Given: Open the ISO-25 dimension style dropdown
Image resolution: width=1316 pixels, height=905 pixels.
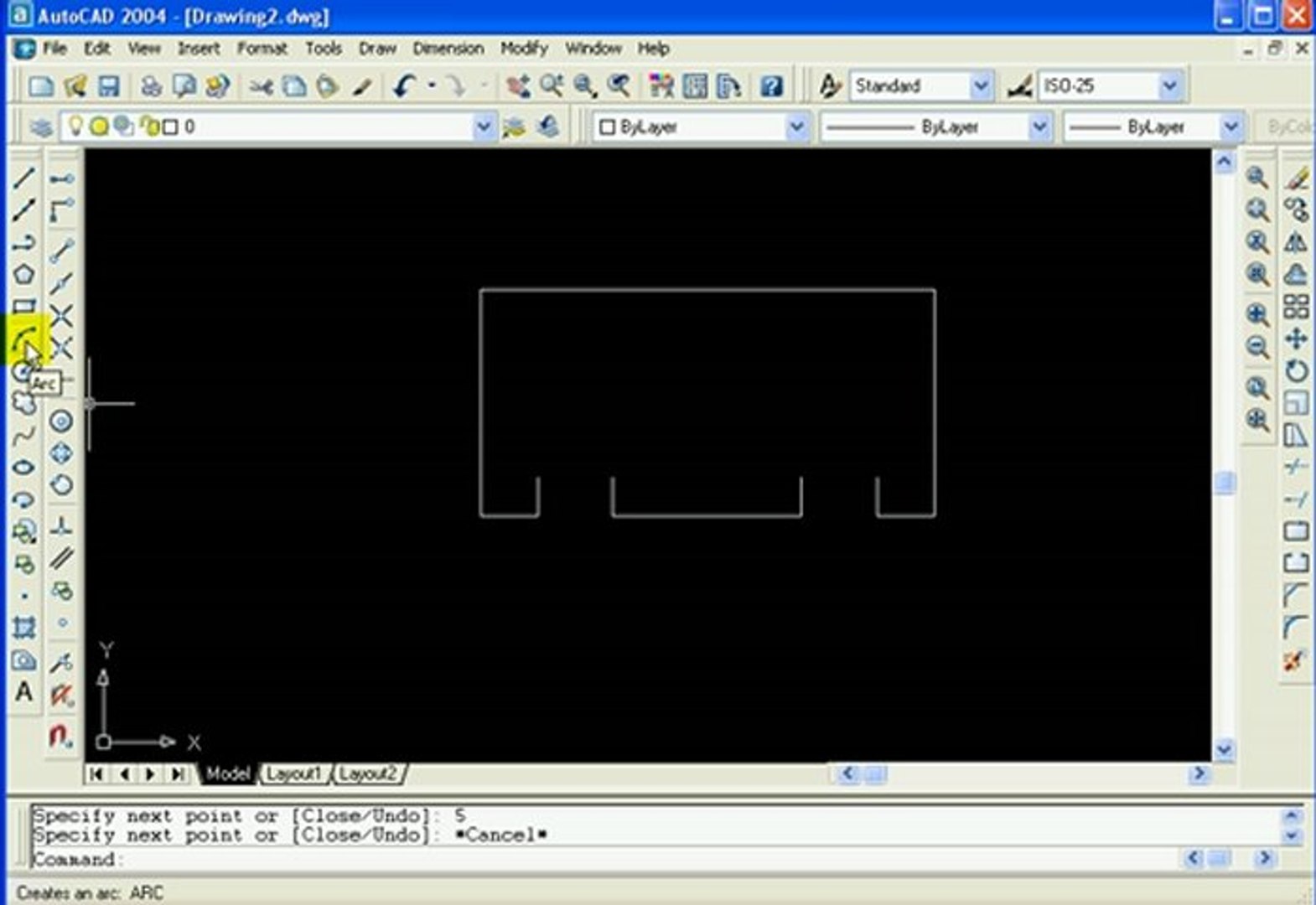Looking at the screenshot, I should pyautogui.click(x=1169, y=85).
